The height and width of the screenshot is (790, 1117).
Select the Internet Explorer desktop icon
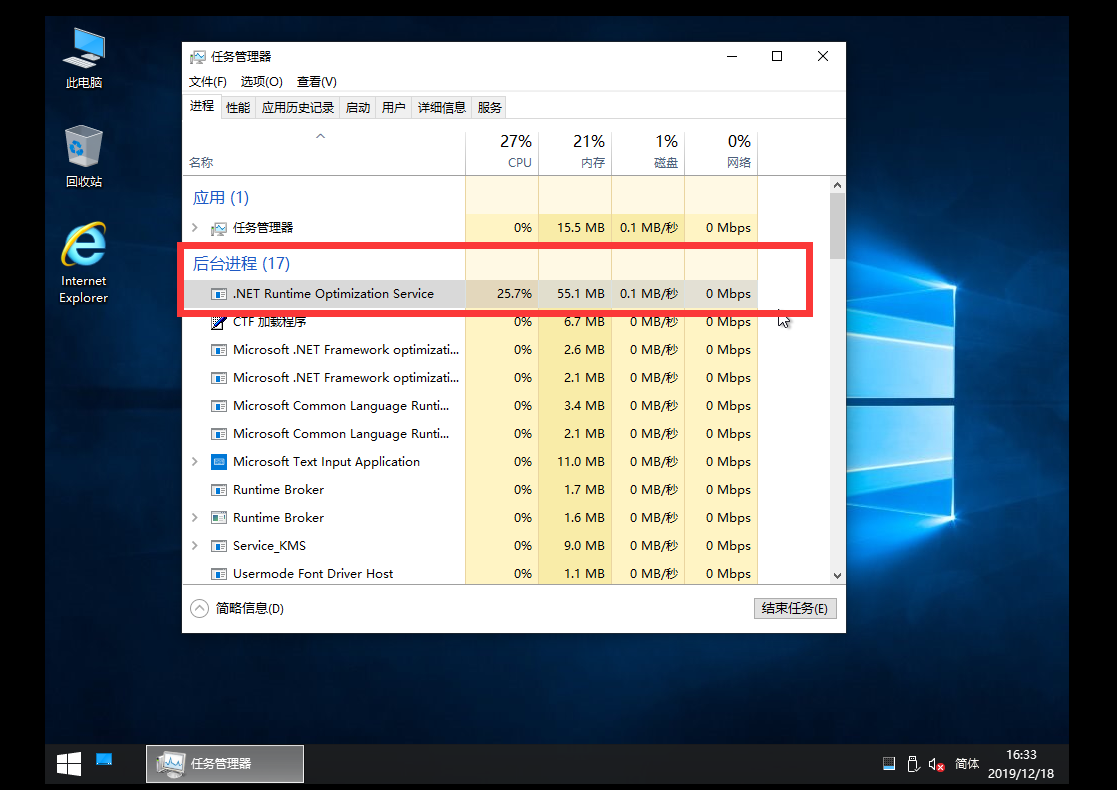pos(83,263)
